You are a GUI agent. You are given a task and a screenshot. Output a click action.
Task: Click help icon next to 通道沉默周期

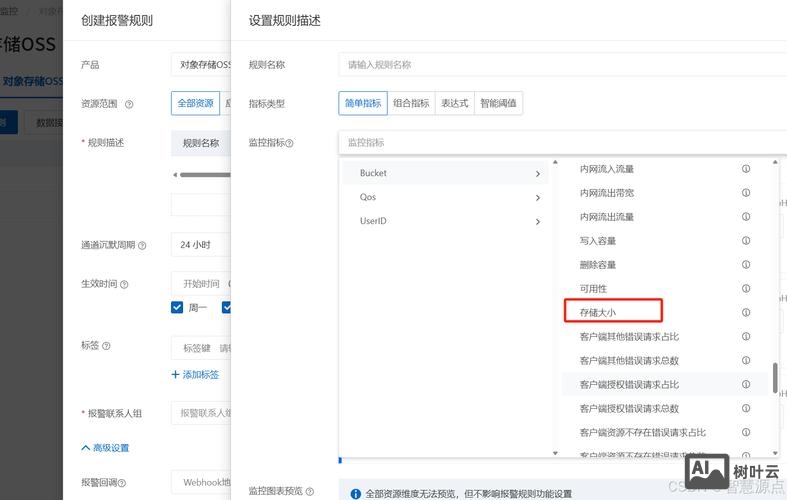pos(142,245)
